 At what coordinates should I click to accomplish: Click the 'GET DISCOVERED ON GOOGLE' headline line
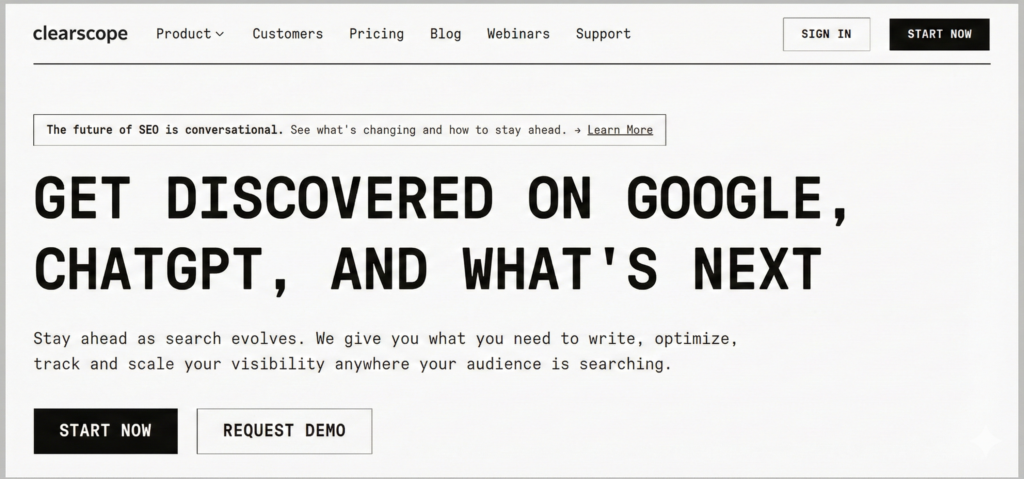pyautogui.click(x=441, y=200)
